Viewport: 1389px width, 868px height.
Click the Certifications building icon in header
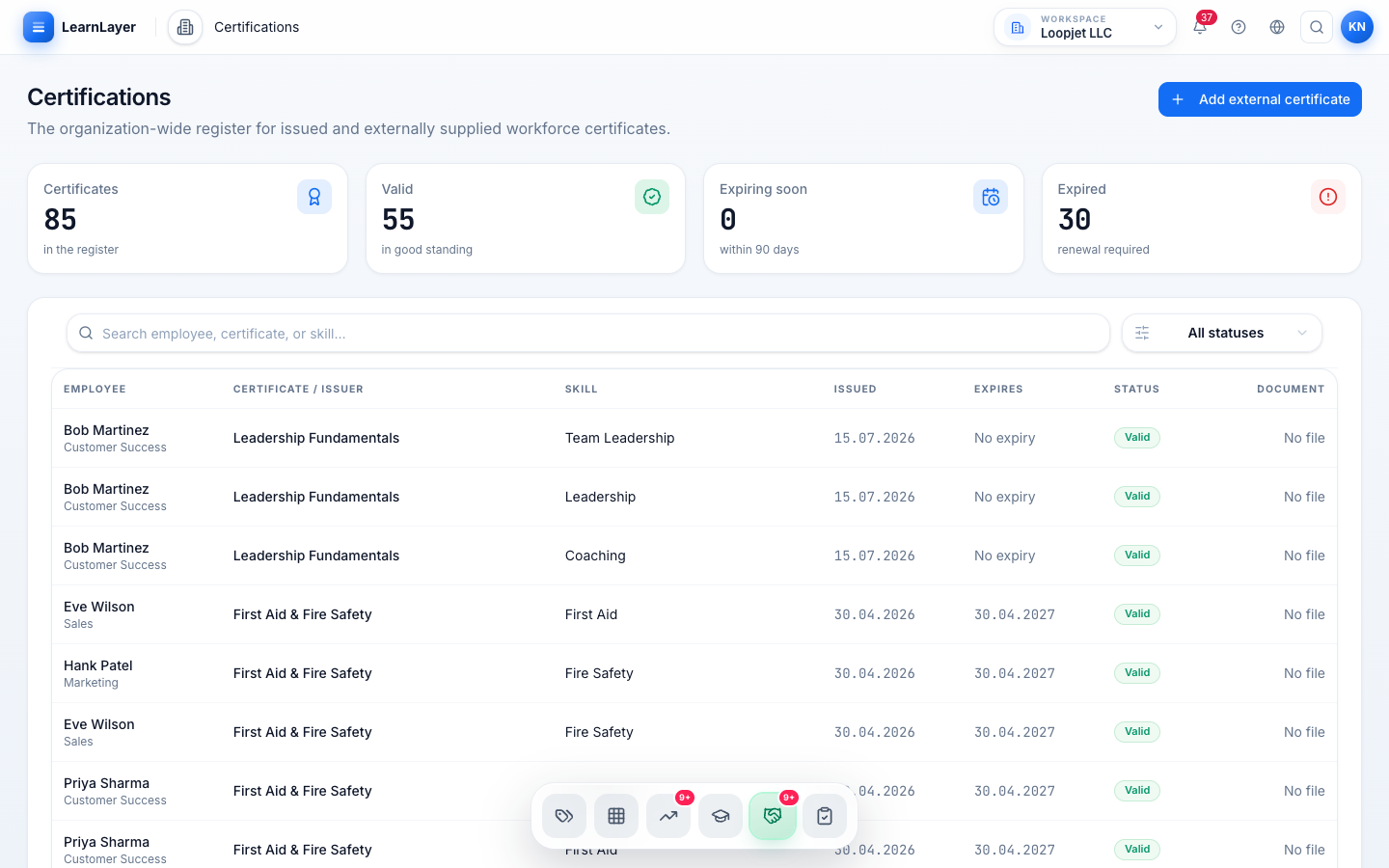185,27
